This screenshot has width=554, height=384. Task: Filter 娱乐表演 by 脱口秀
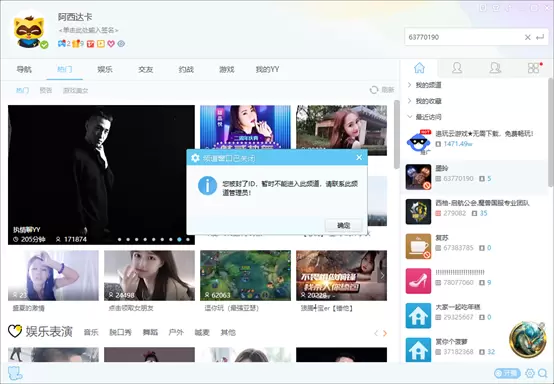120,332
